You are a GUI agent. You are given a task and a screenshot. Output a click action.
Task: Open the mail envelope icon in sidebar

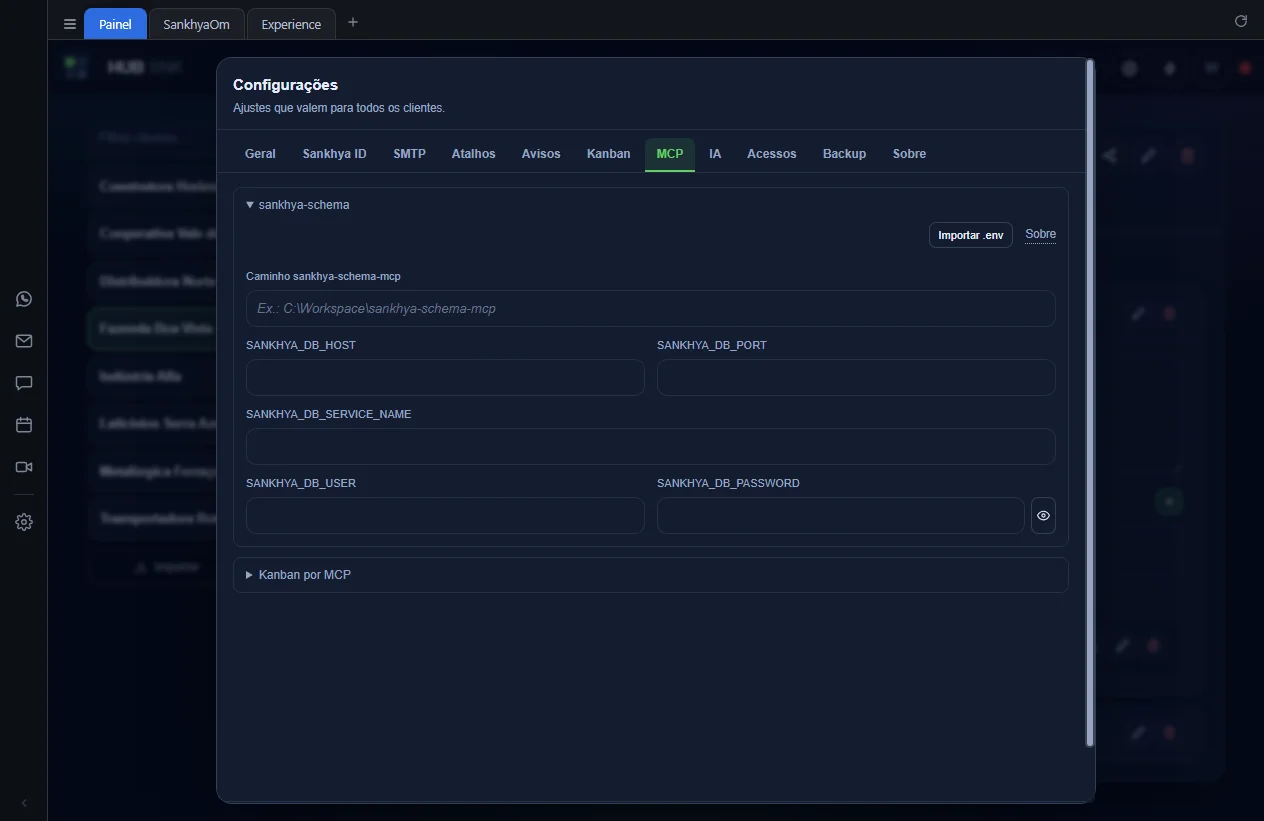24,341
